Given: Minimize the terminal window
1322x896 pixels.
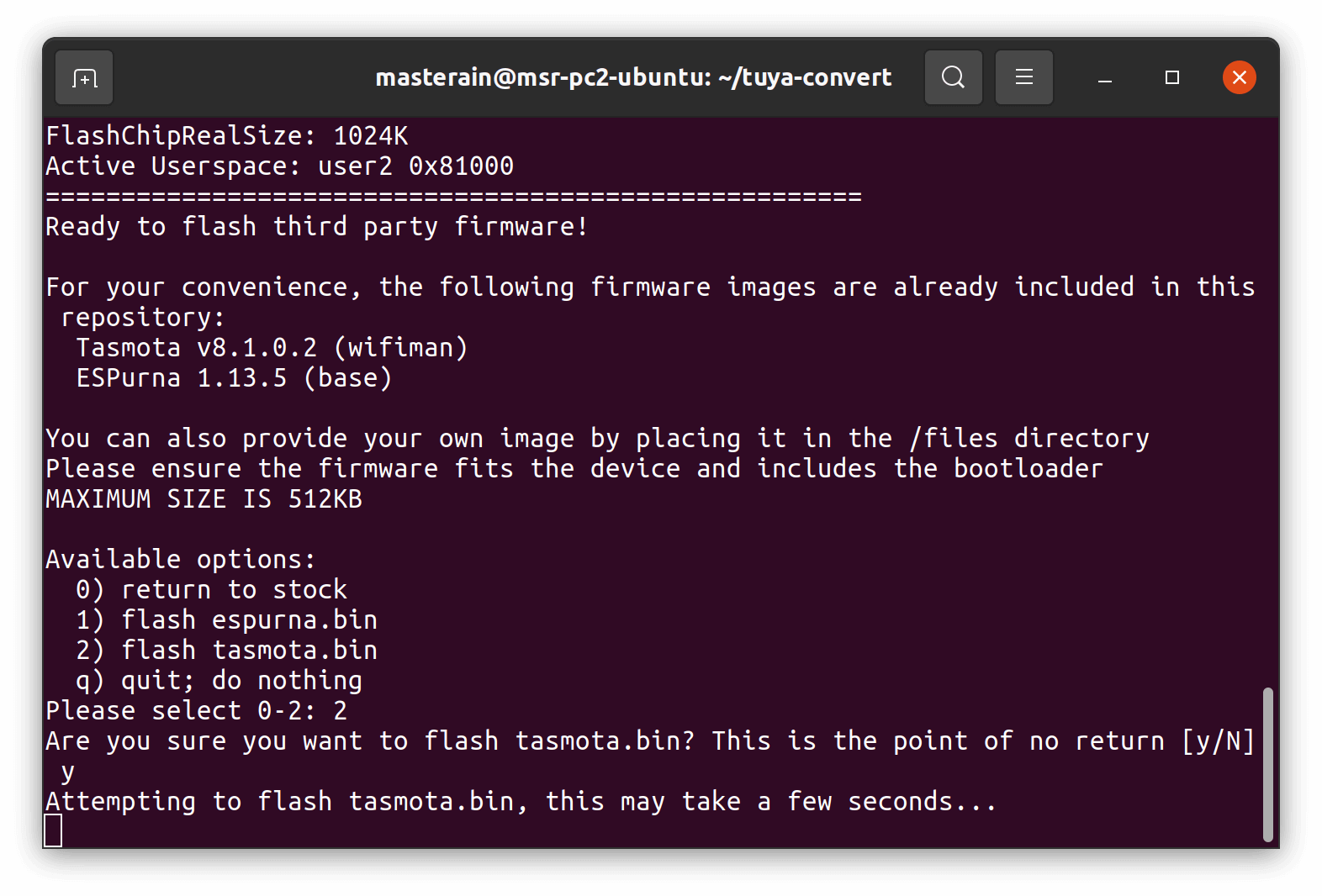Looking at the screenshot, I should pos(1105,78).
